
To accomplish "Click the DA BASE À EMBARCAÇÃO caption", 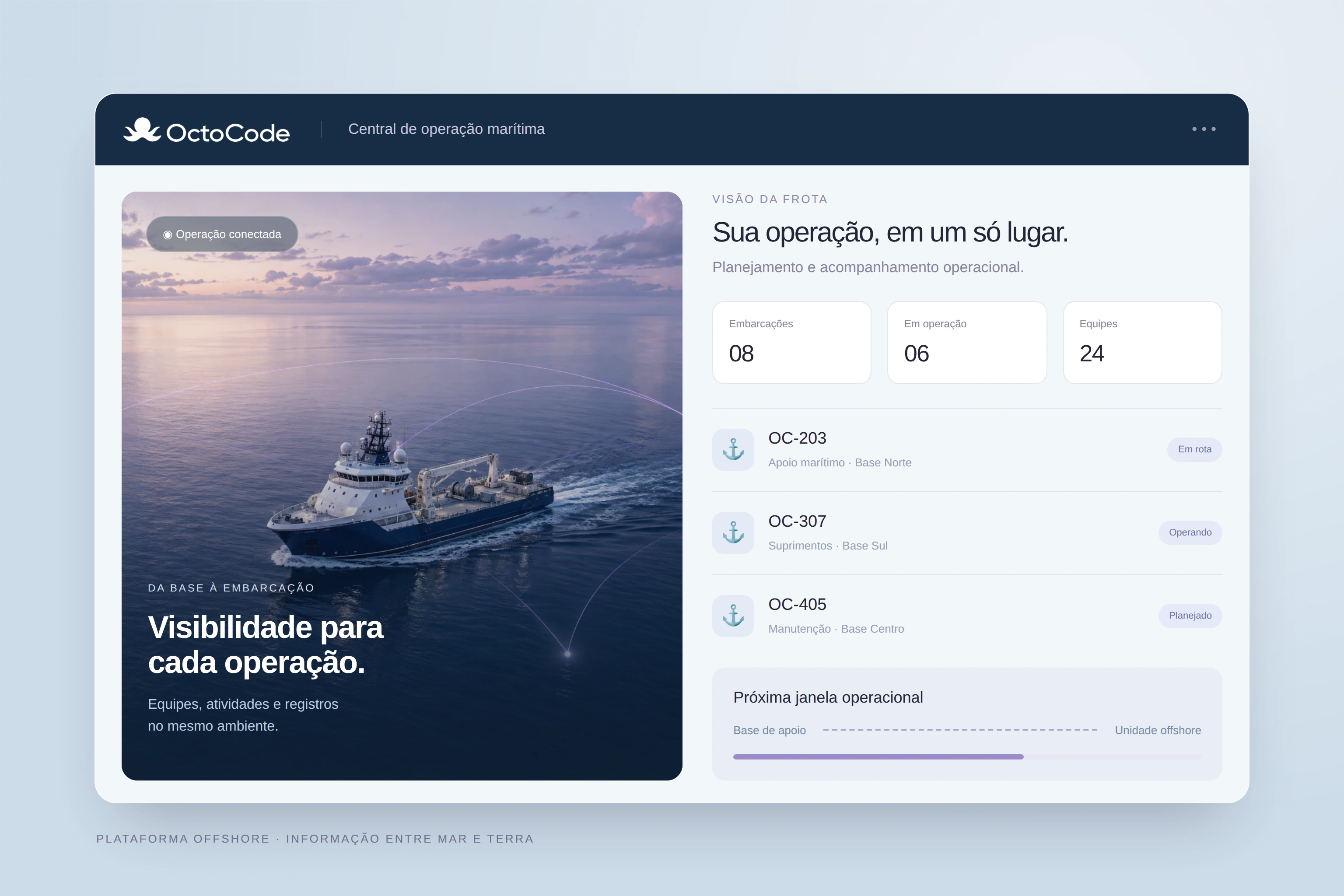I will click(x=231, y=588).
